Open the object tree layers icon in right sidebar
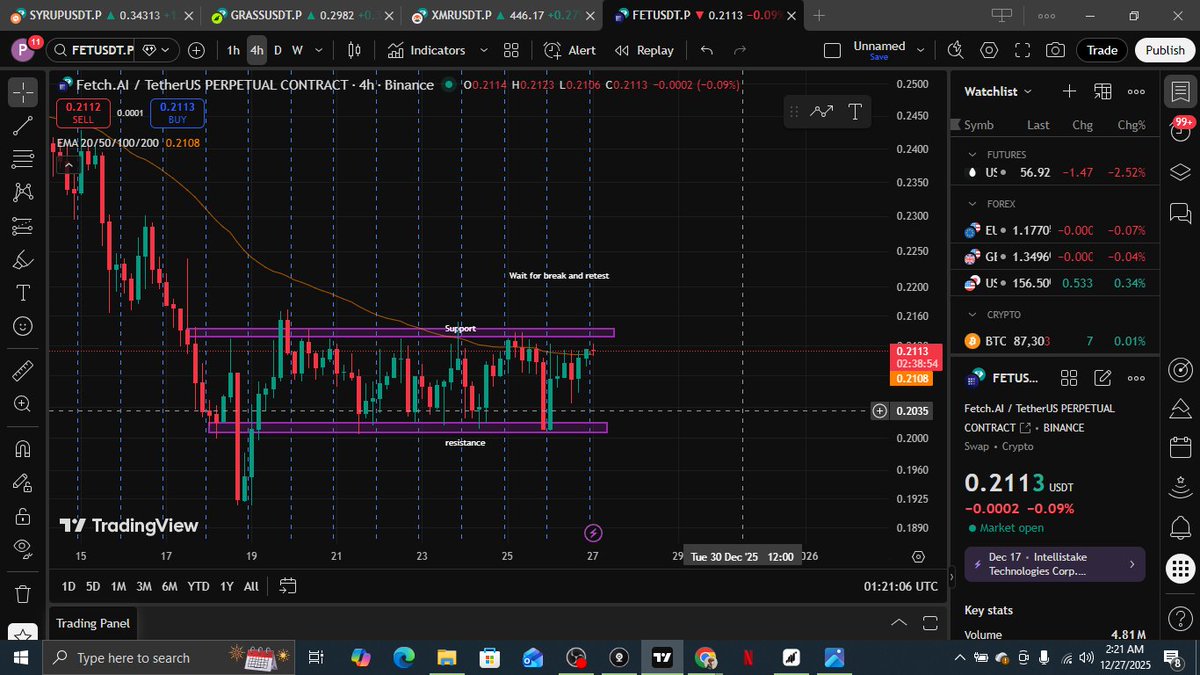Image resolution: width=1200 pixels, height=675 pixels. pyautogui.click(x=1180, y=171)
